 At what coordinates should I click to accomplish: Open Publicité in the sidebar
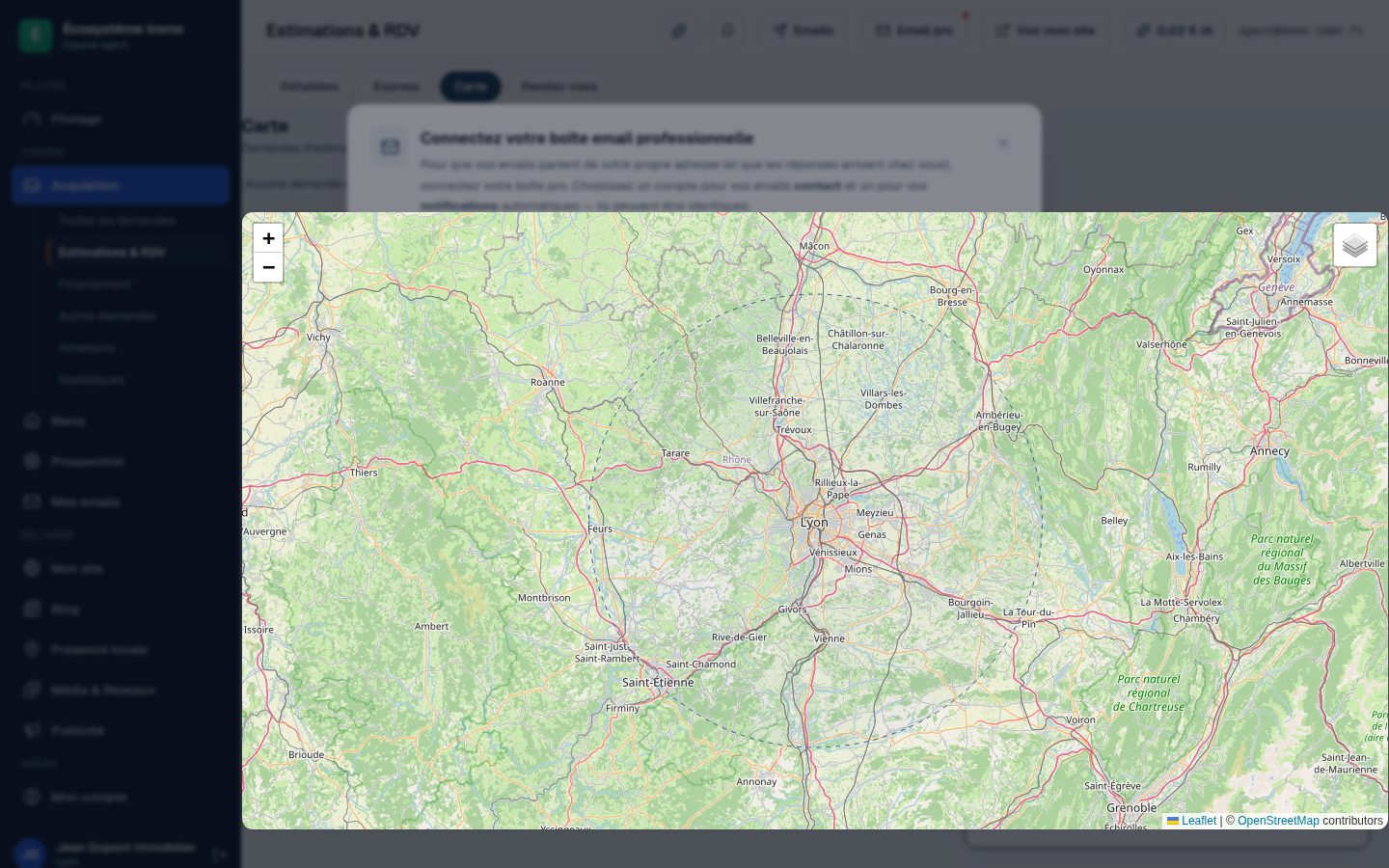(121, 731)
